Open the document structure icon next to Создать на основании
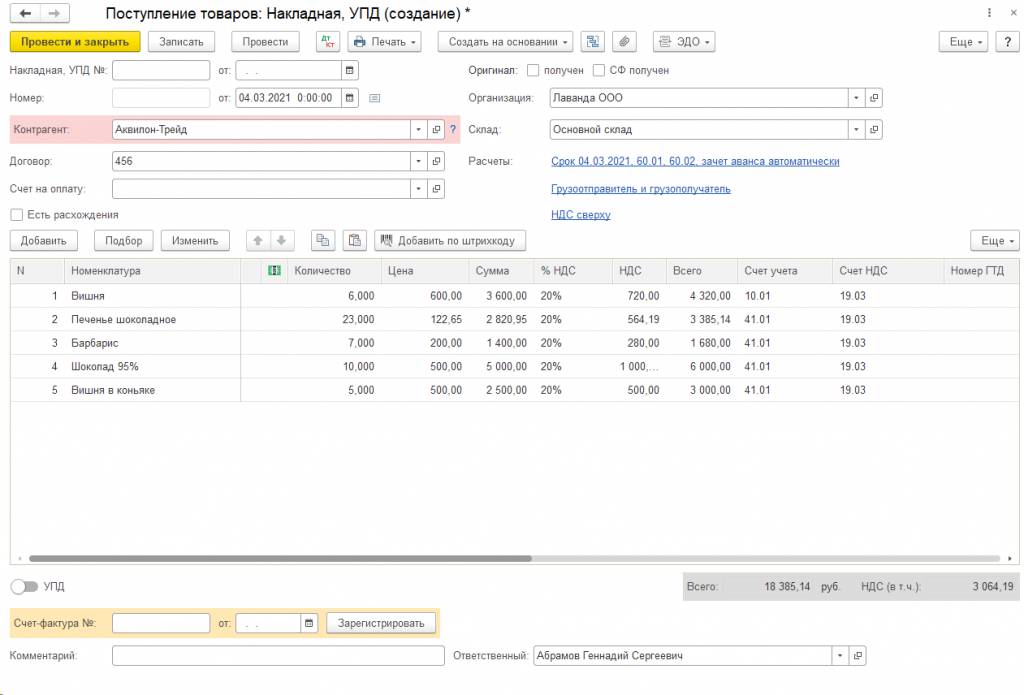Image resolution: width=1024 pixels, height=695 pixels. point(592,42)
